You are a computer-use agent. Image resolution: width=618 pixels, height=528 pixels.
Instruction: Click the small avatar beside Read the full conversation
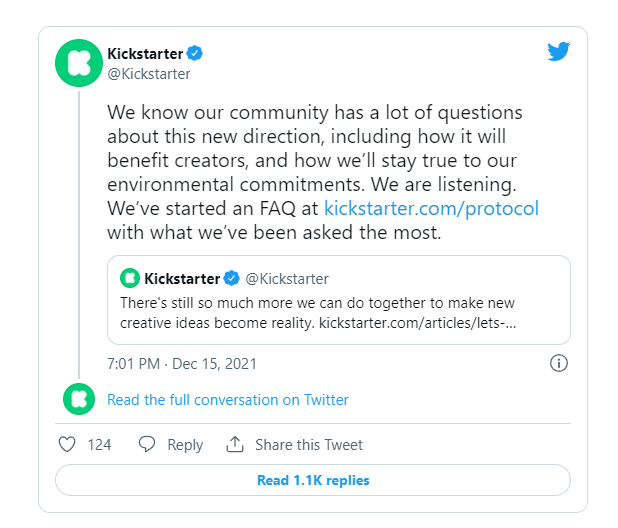click(x=78, y=400)
